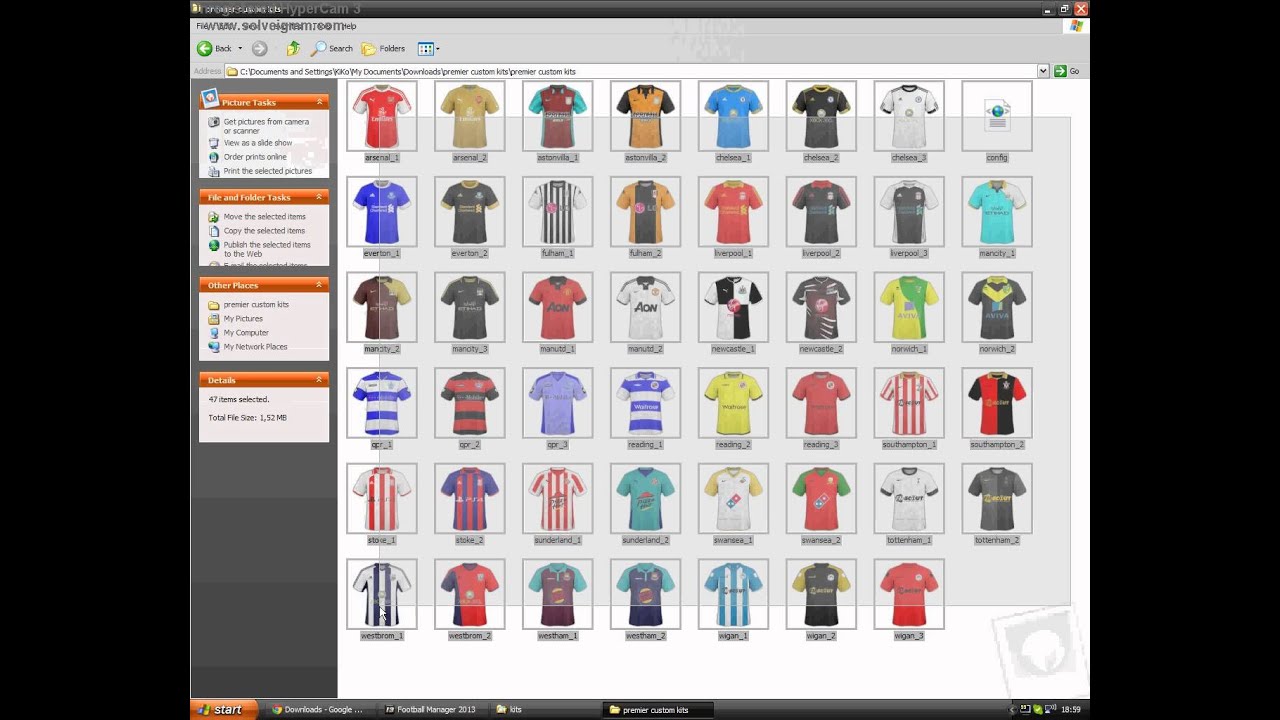Select the astonvilla_1 kit thumbnail

coord(558,116)
